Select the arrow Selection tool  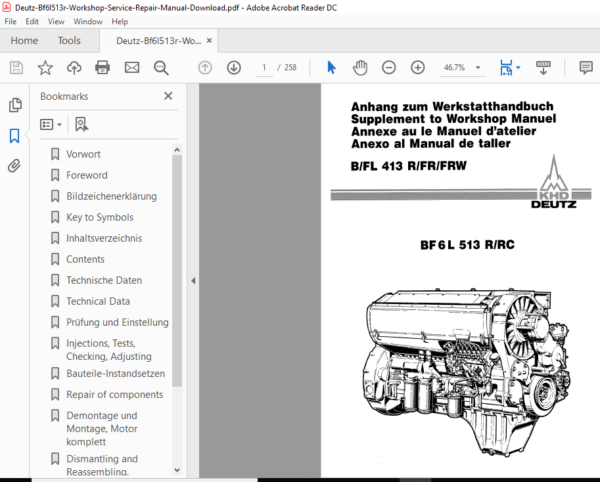331,68
